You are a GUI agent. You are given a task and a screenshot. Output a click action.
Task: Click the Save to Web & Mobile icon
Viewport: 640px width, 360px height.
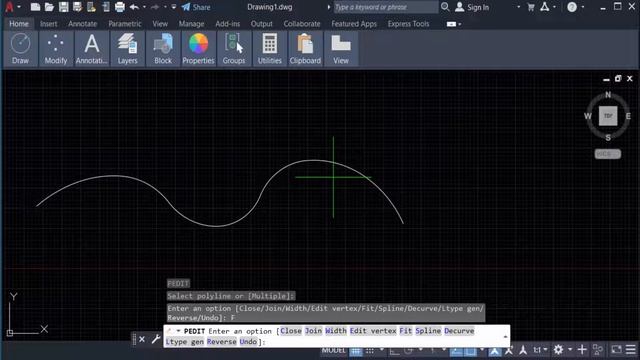106,7
